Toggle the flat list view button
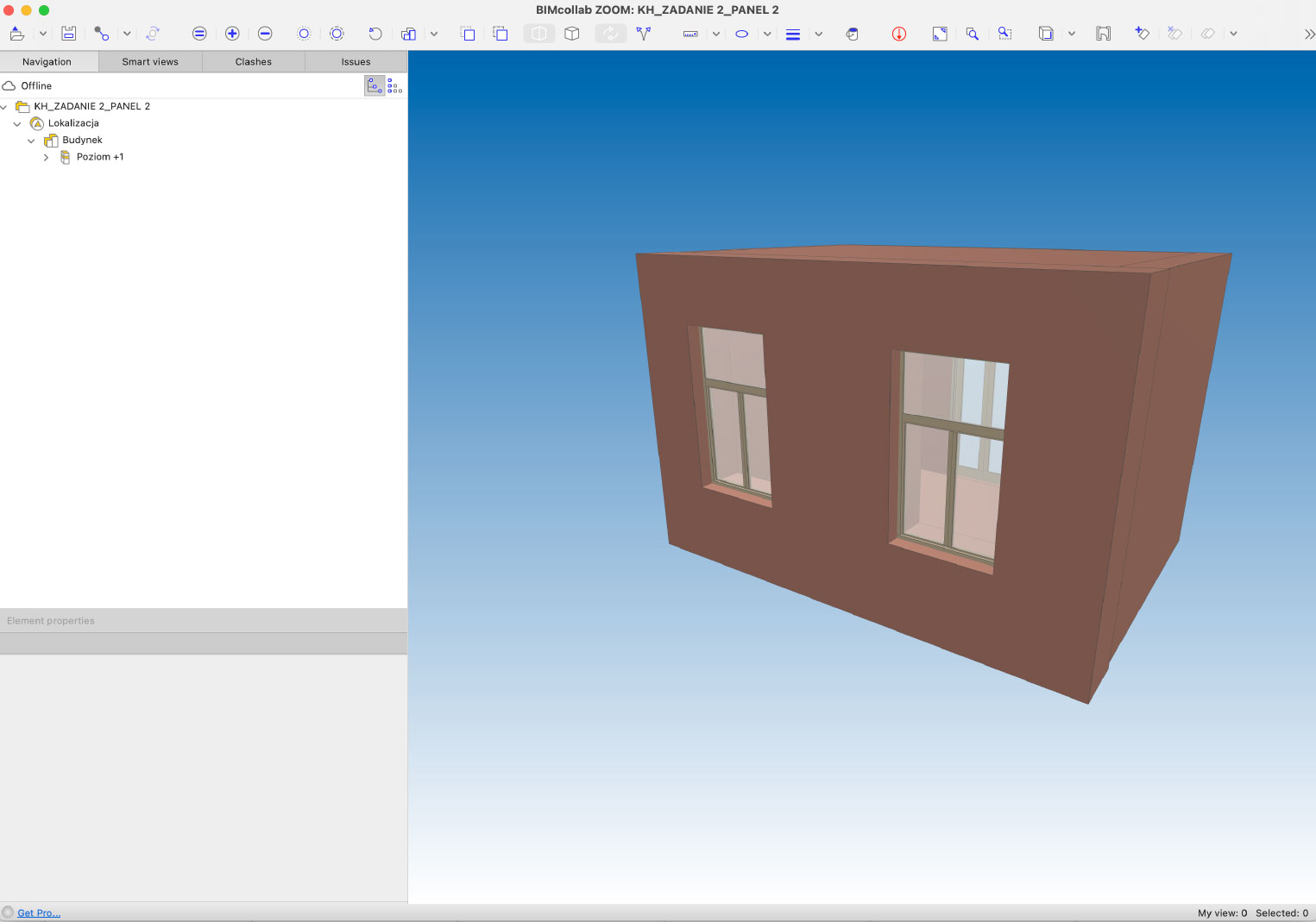1316x922 pixels. [395, 85]
